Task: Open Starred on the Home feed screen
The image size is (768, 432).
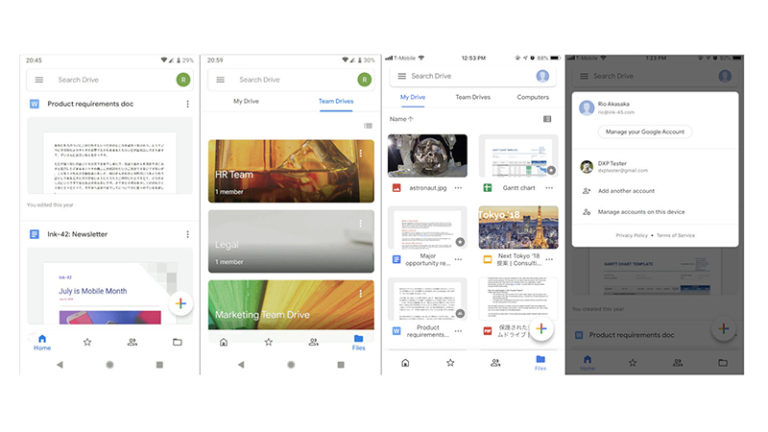Action: click(x=87, y=342)
